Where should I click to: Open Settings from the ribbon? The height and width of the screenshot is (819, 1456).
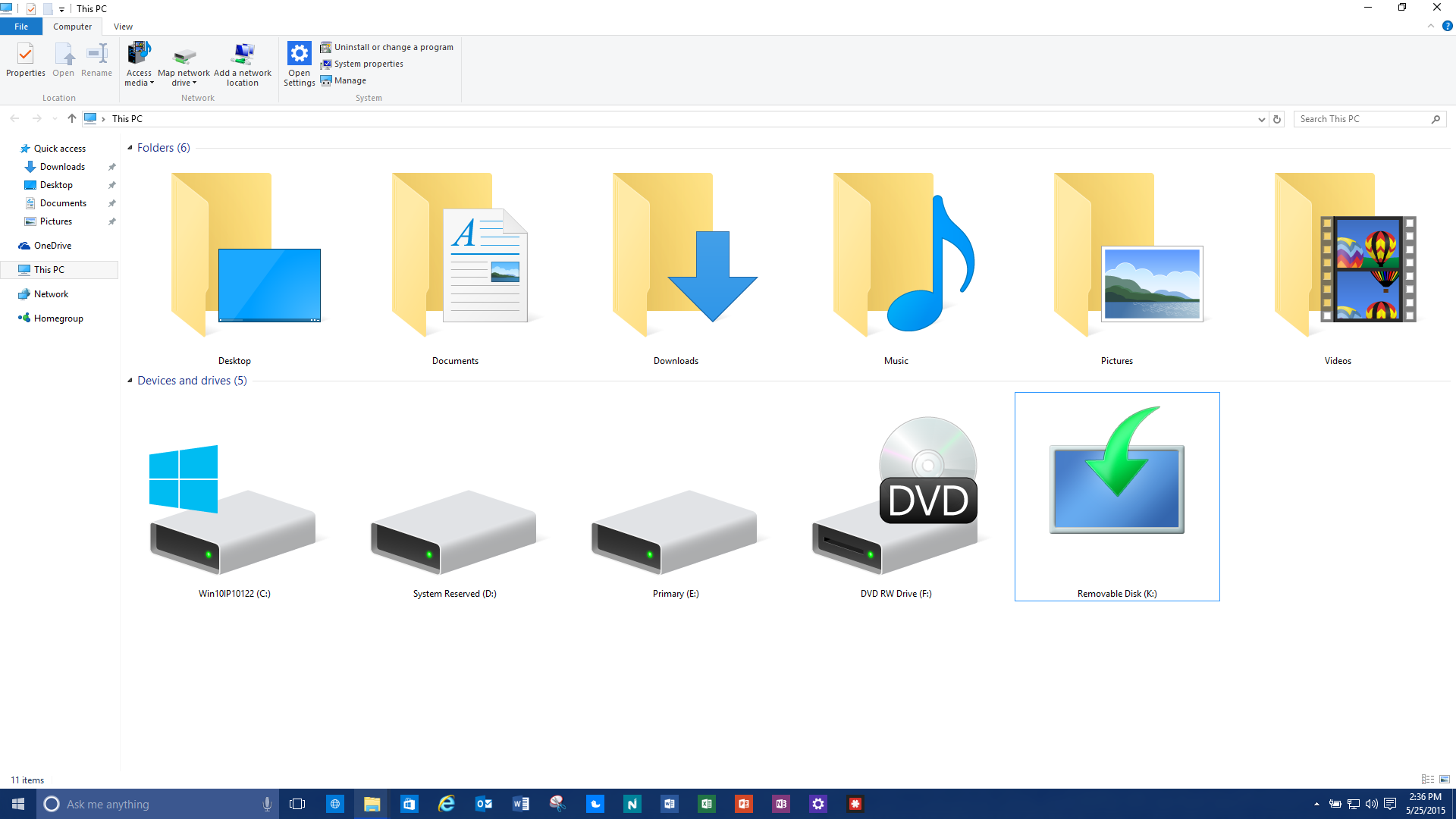click(x=299, y=64)
